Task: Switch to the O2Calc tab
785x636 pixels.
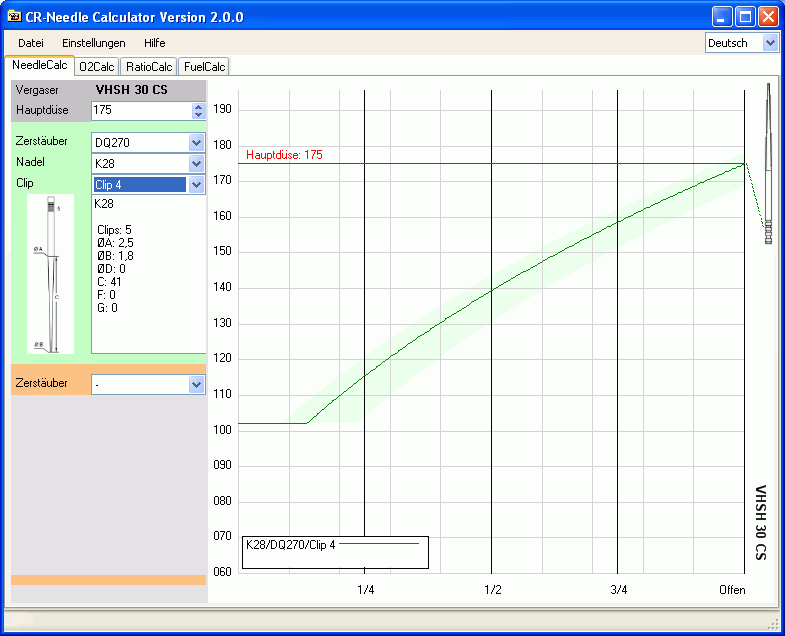Action: pos(97,67)
